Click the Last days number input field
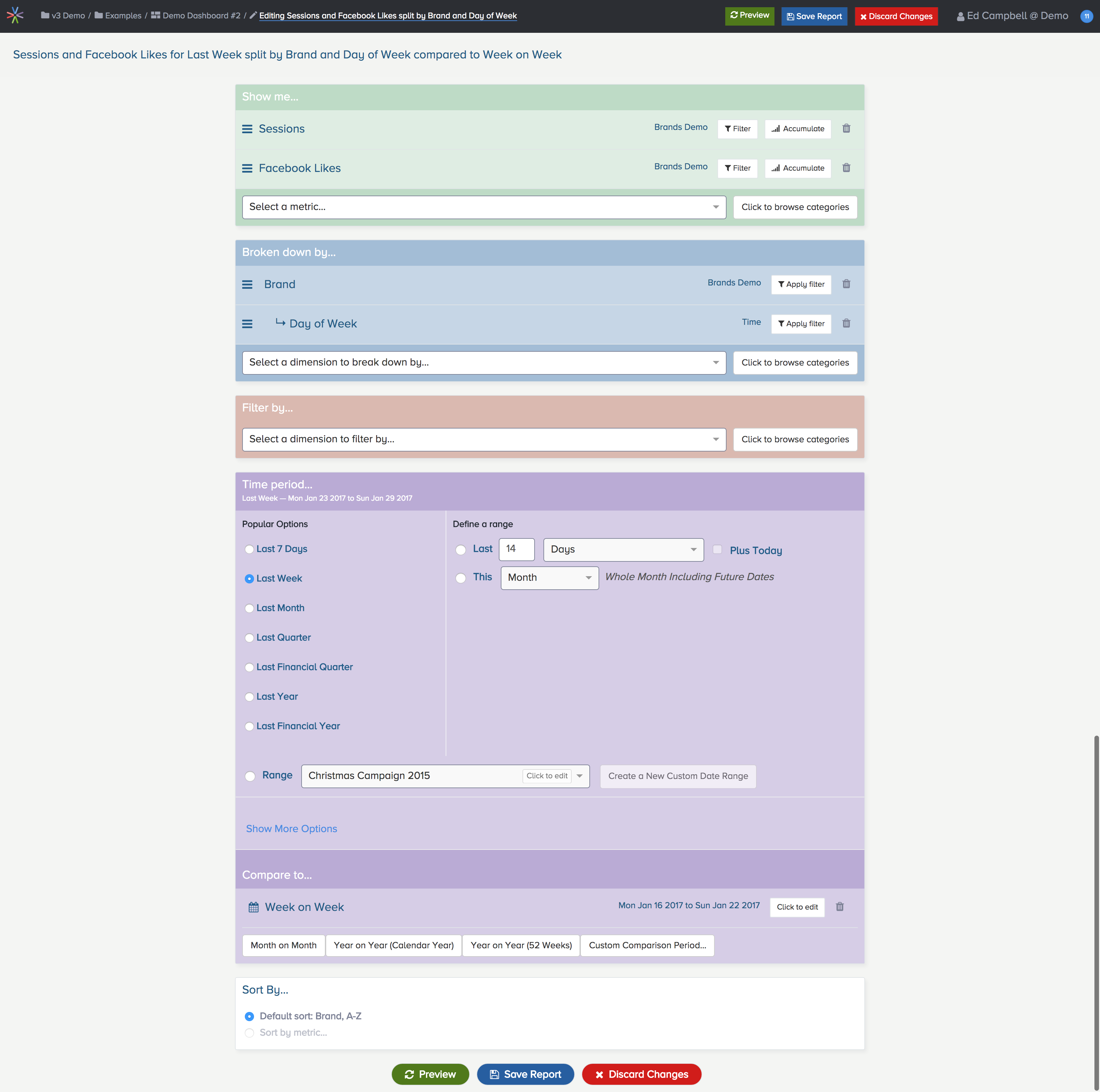 point(516,549)
